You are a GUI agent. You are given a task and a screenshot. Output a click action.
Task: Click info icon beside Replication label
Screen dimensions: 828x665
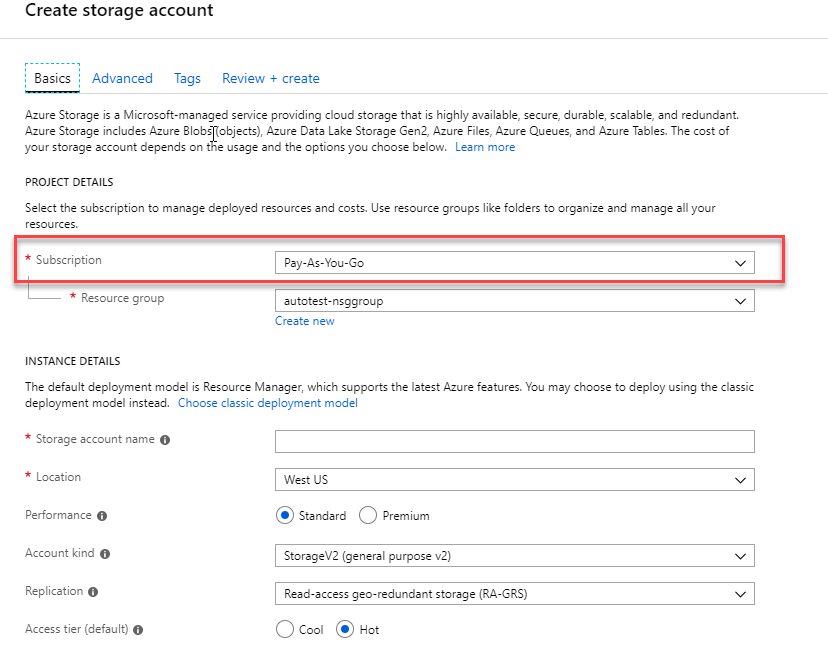pos(93,592)
